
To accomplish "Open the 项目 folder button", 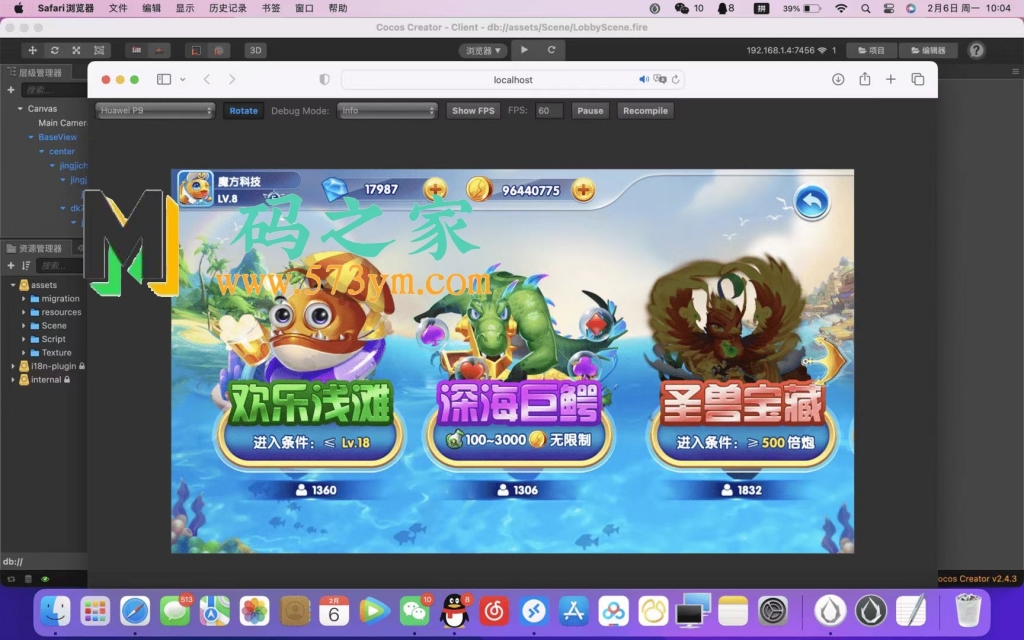I will [x=871, y=50].
